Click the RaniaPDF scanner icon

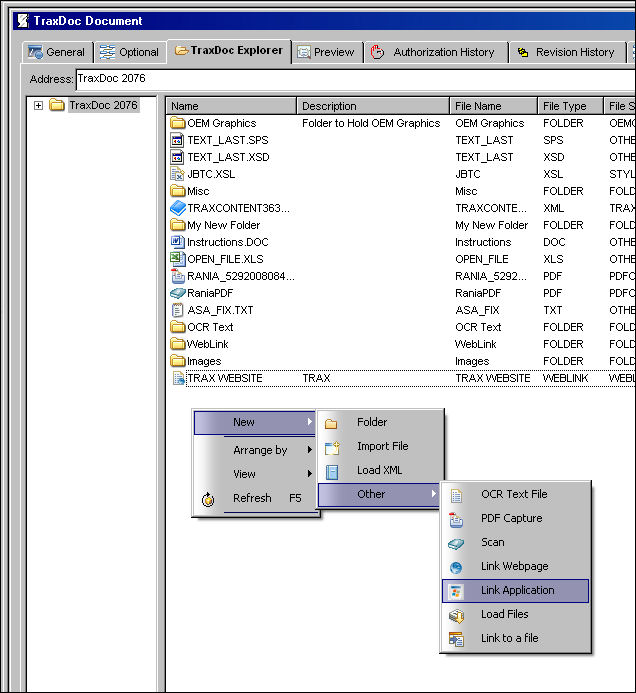[178, 293]
